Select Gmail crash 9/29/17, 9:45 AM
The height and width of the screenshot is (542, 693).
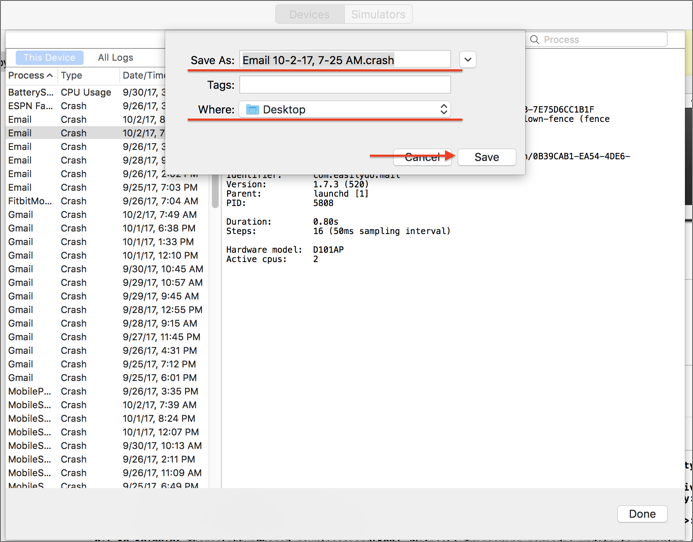click(x=107, y=296)
